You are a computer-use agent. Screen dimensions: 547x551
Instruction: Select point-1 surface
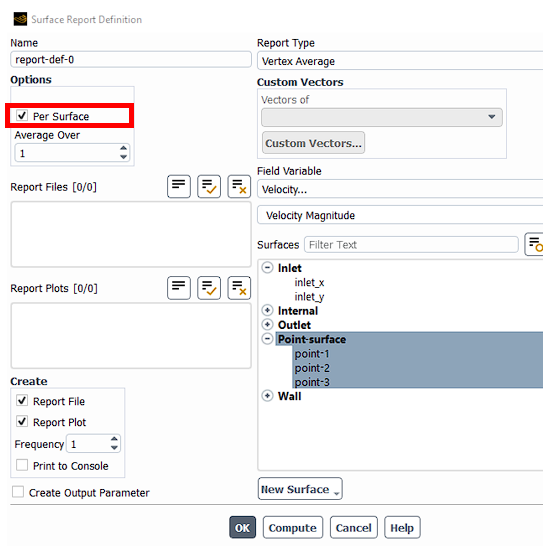[312, 354]
